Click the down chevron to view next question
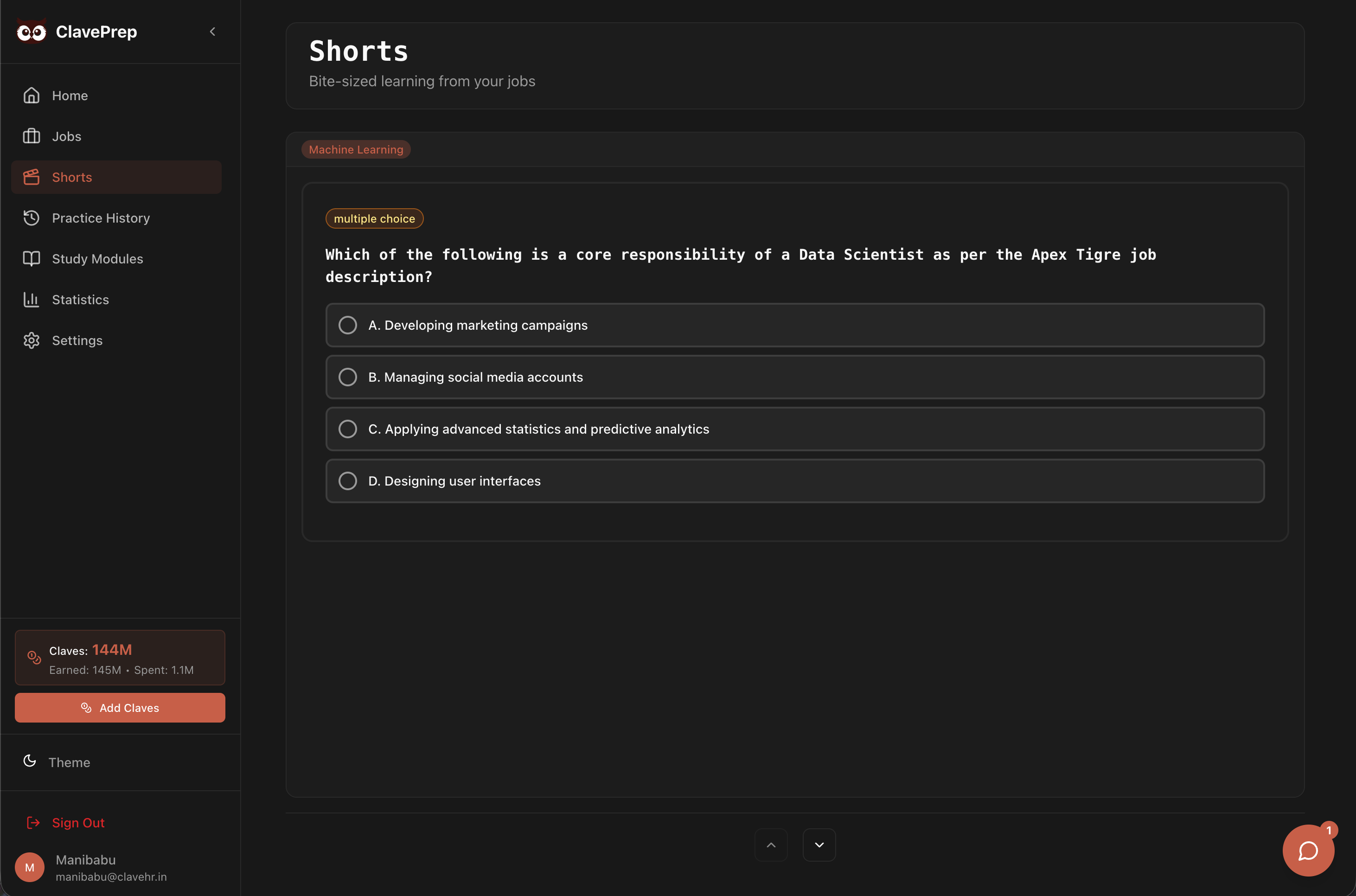This screenshot has width=1356, height=896. coord(819,844)
